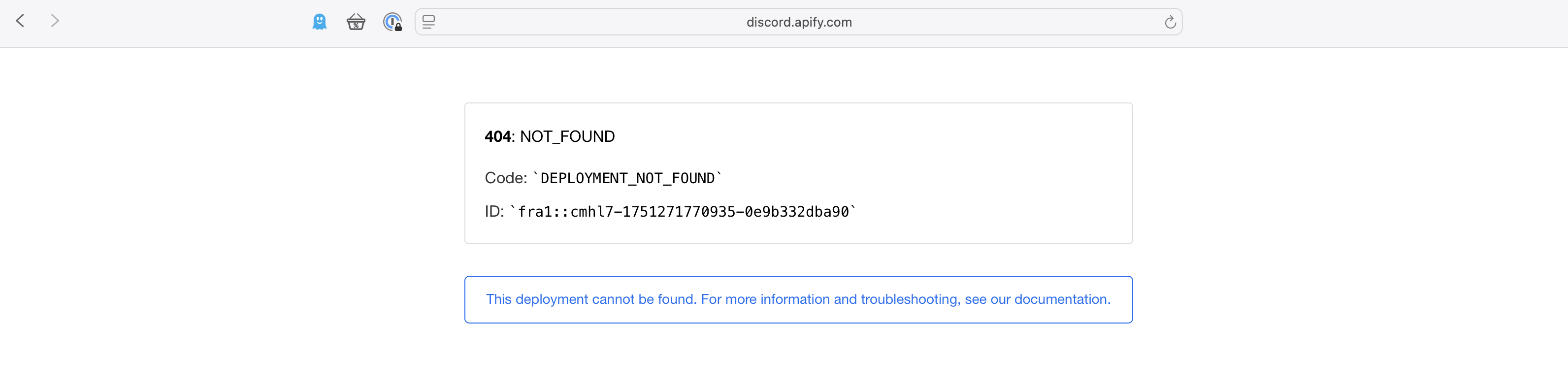The height and width of the screenshot is (390, 1568).
Task: Click the fra1::cmhl7 deployment ID string
Action: 683,212
